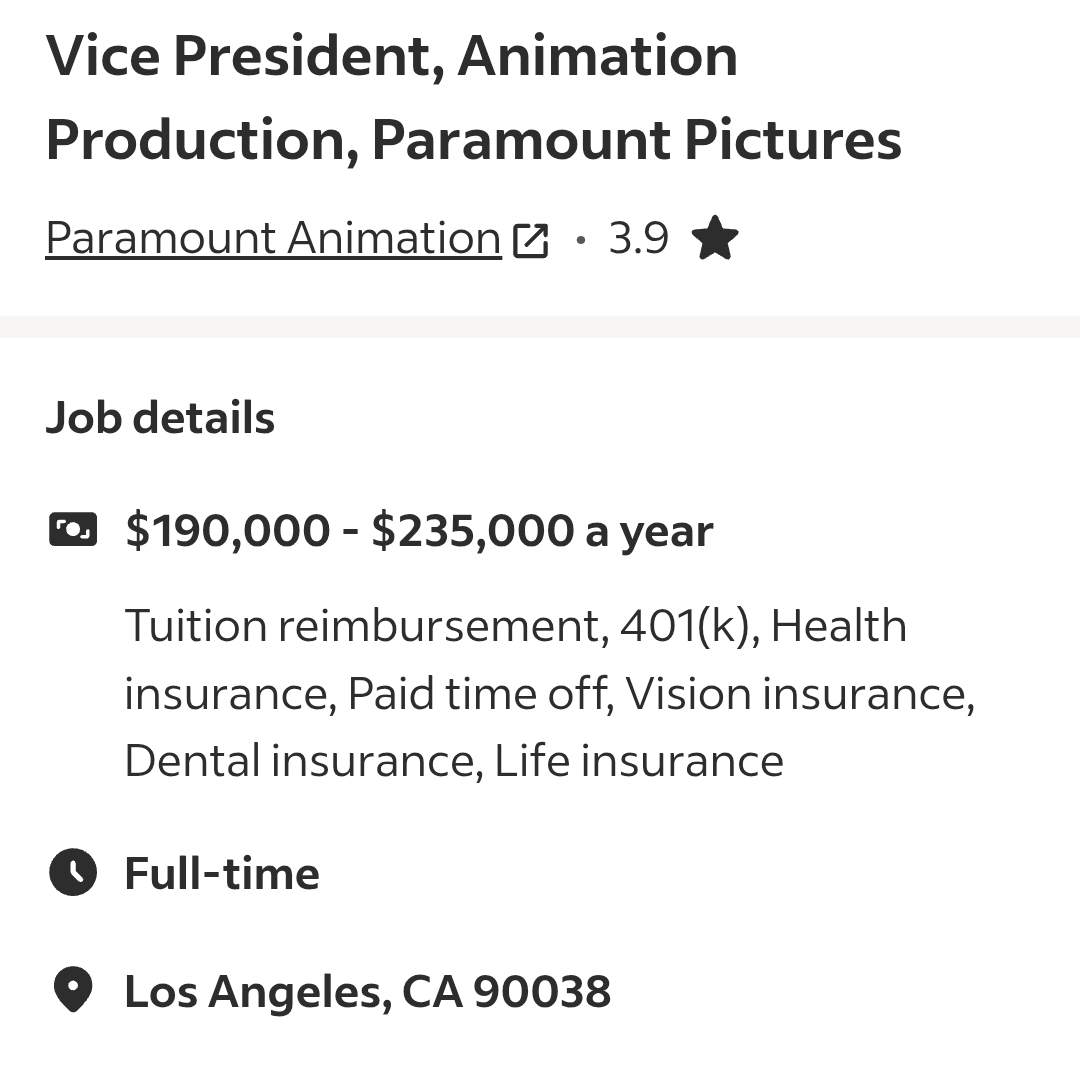
Task: Select the $190,000 - $235,000 a year salary
Action: [x=419, y=530]
